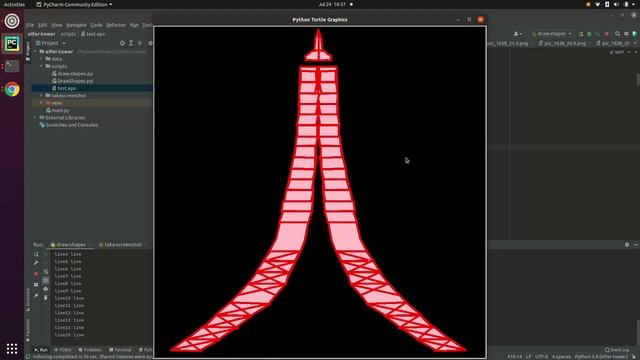Open Activities overview
The image size is (640, 360).
click(14, 4)
